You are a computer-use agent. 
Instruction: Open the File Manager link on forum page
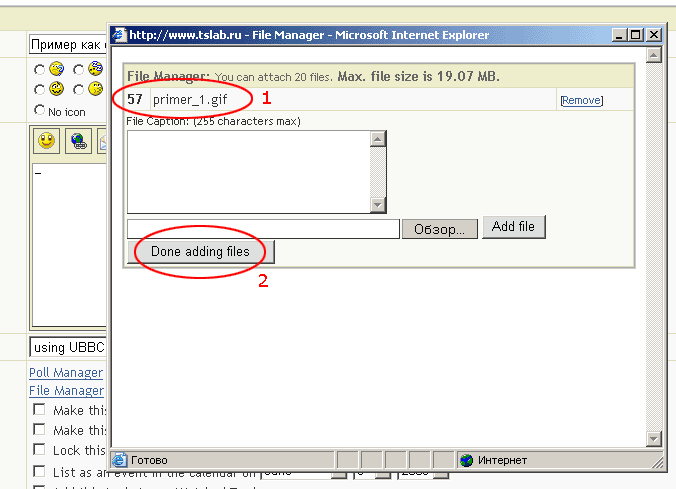tap(66, 391)
